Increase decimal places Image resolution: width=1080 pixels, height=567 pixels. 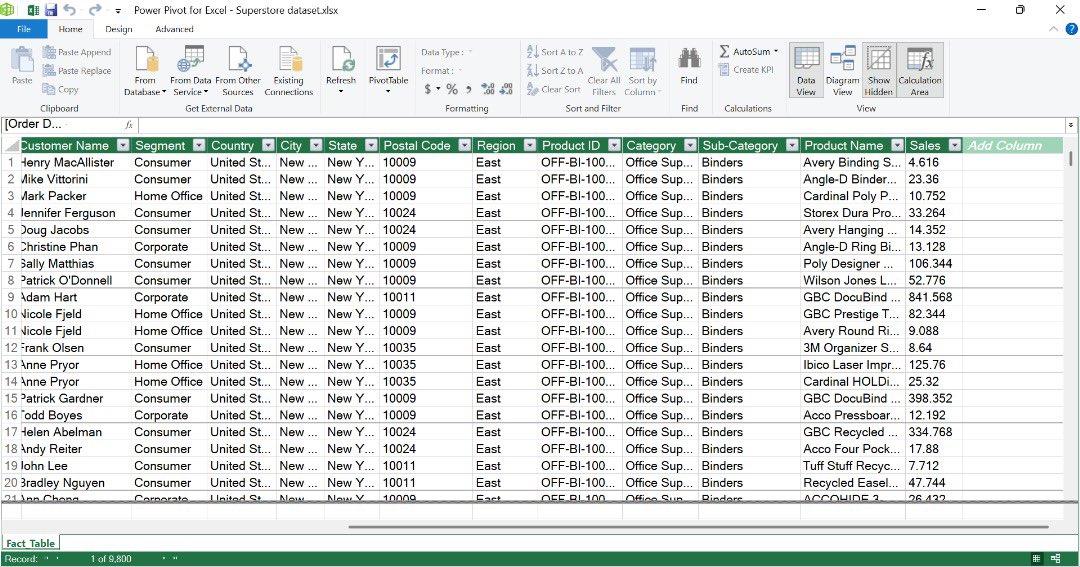pyautogui.click(x=488, y=89)
